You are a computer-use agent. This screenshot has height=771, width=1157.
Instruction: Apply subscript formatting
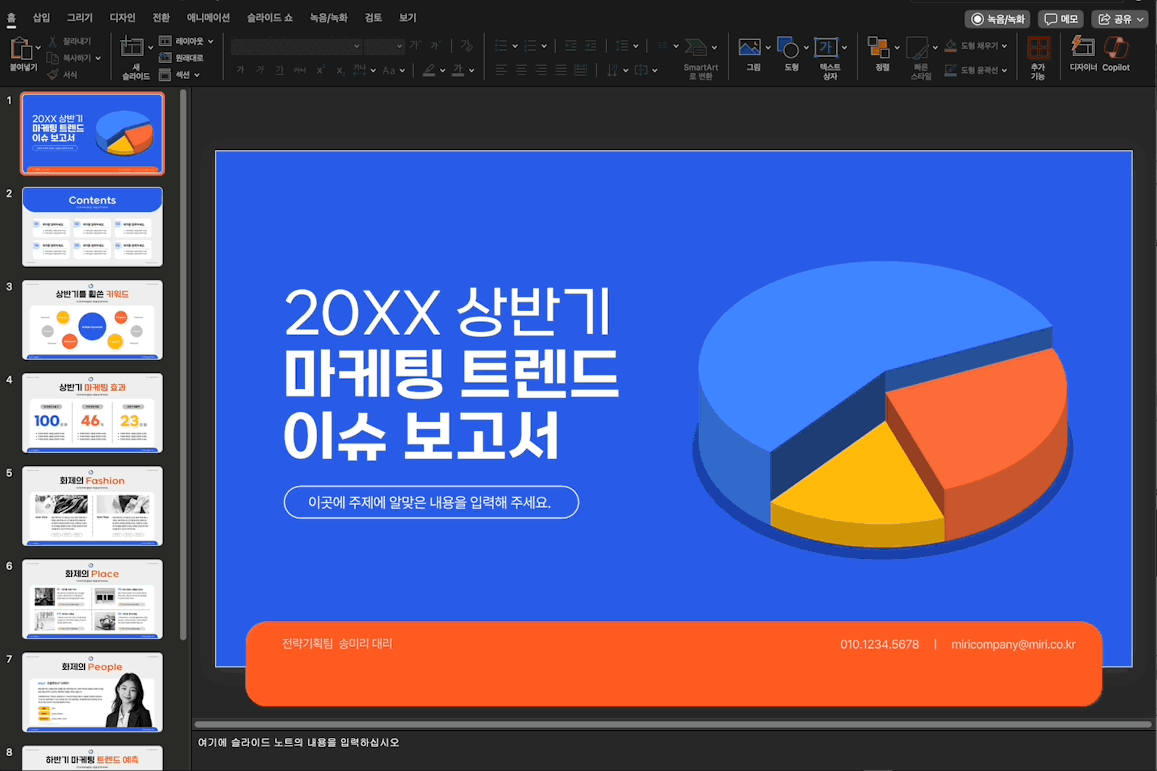pyautogui.click(x=340, y=70)
